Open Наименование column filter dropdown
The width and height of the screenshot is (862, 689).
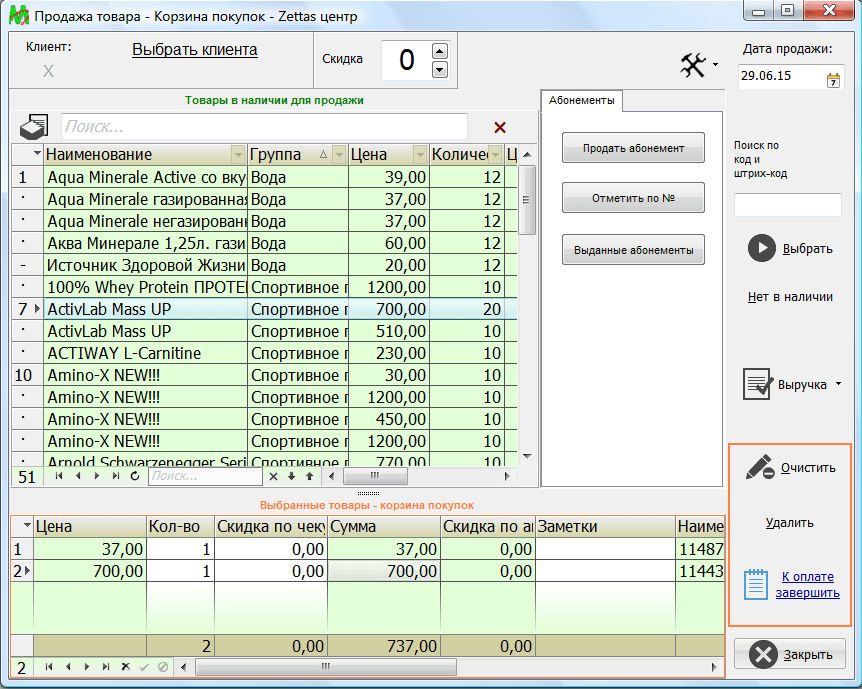pos(237,155)
